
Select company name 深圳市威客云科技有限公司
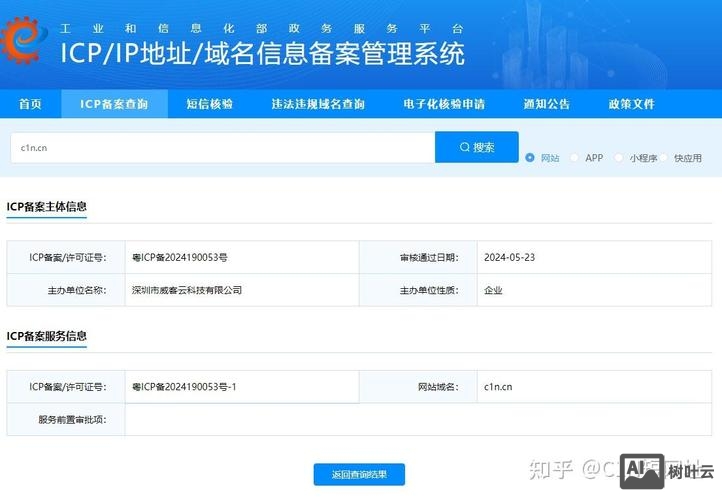point(186,290)
